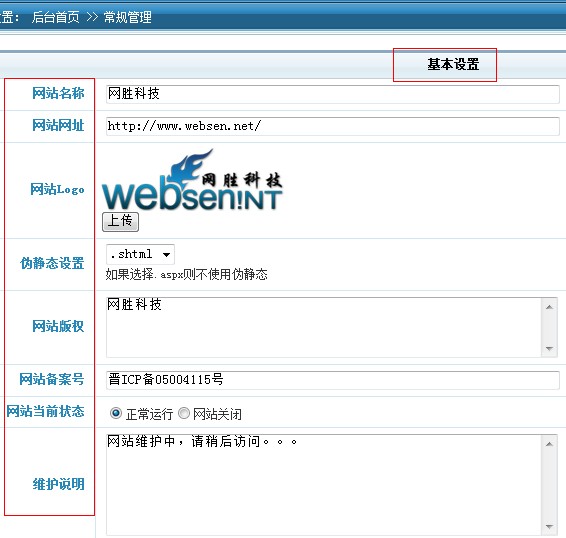Image resolution: width=566 pixels, height=538 pixels.
Task: Click the 常规管理 breadcrumb text
Action: click(x=127, y=17)
